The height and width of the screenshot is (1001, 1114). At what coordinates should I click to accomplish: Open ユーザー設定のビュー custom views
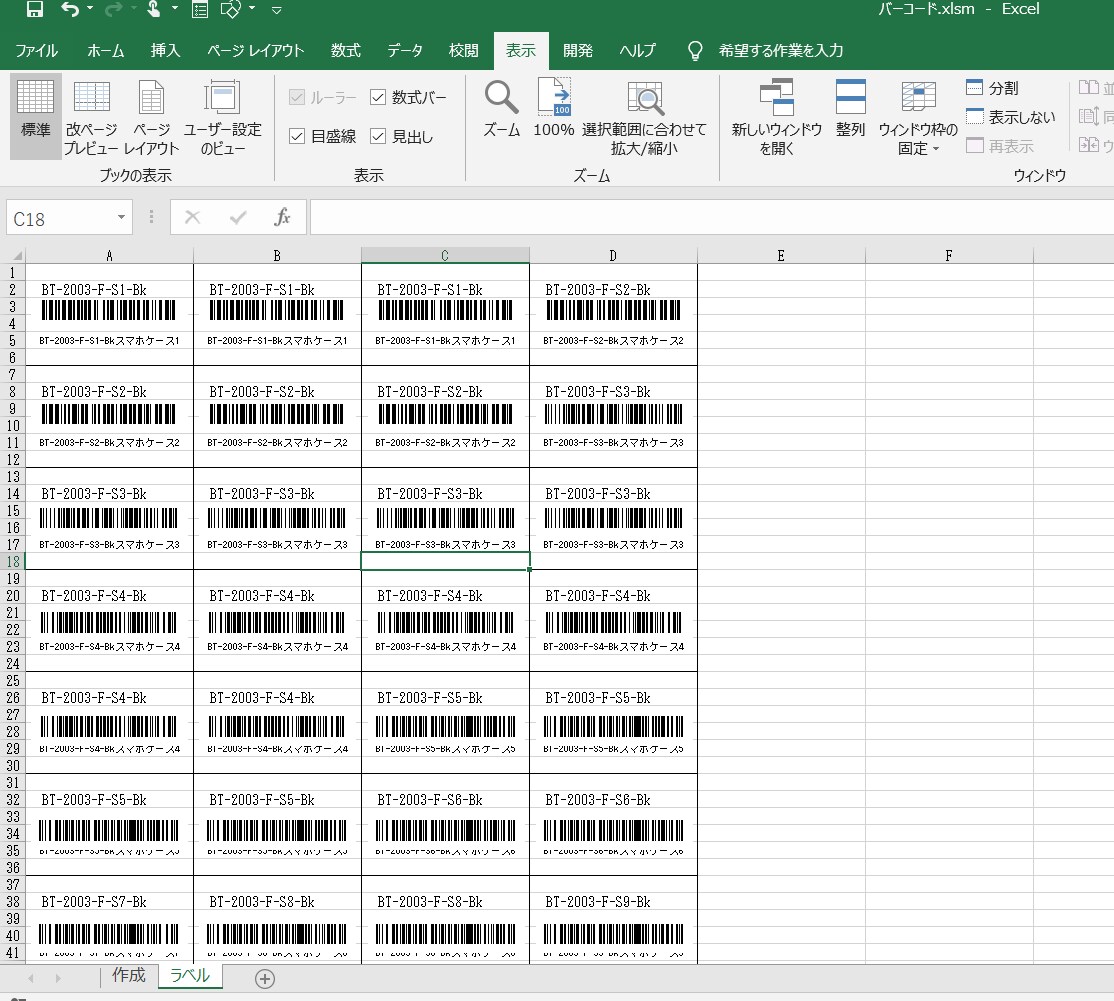(x=222, y=117)
